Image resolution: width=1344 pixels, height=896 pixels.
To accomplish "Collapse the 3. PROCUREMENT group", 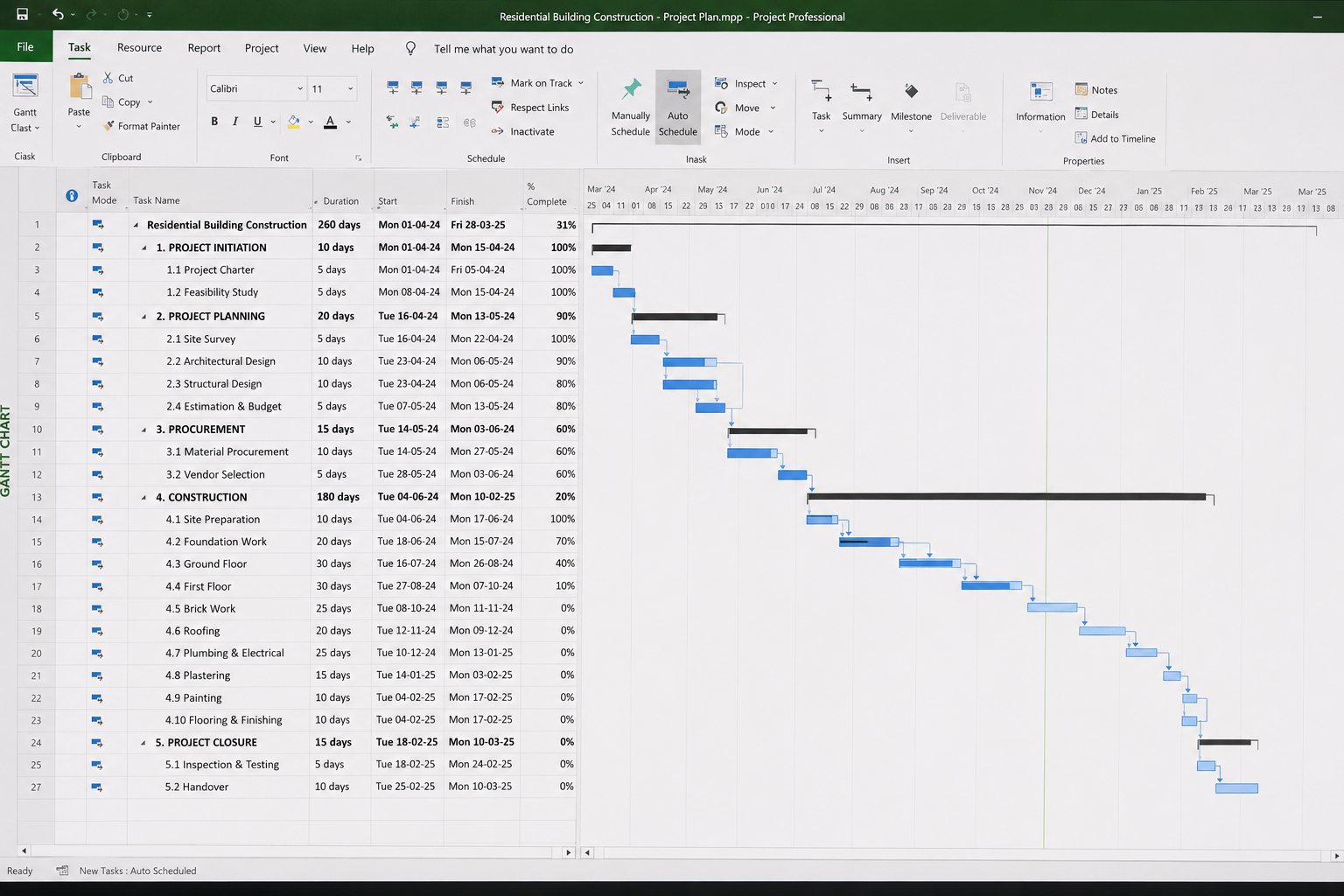I will 144,430.
